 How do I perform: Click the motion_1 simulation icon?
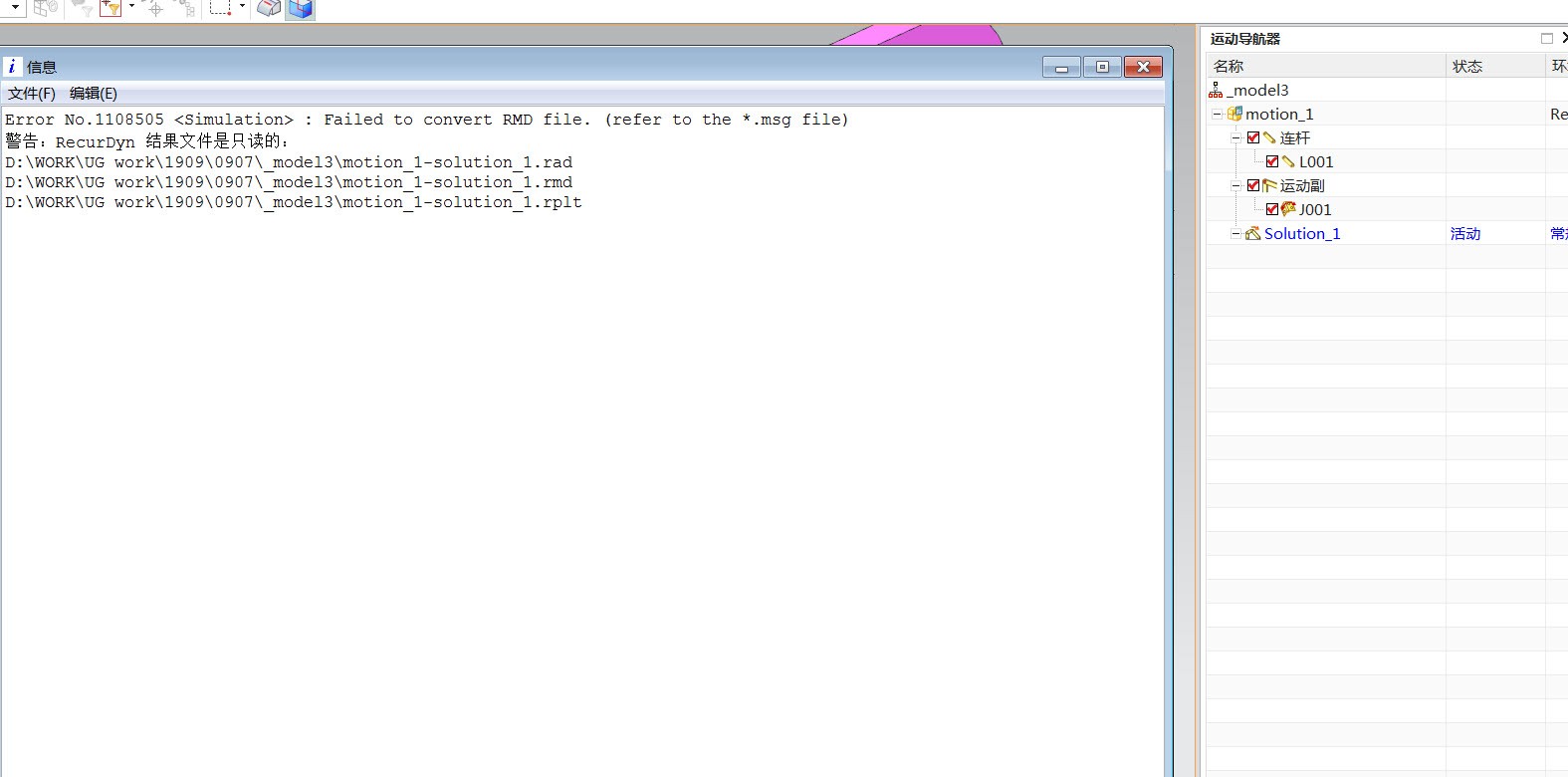1234,115
